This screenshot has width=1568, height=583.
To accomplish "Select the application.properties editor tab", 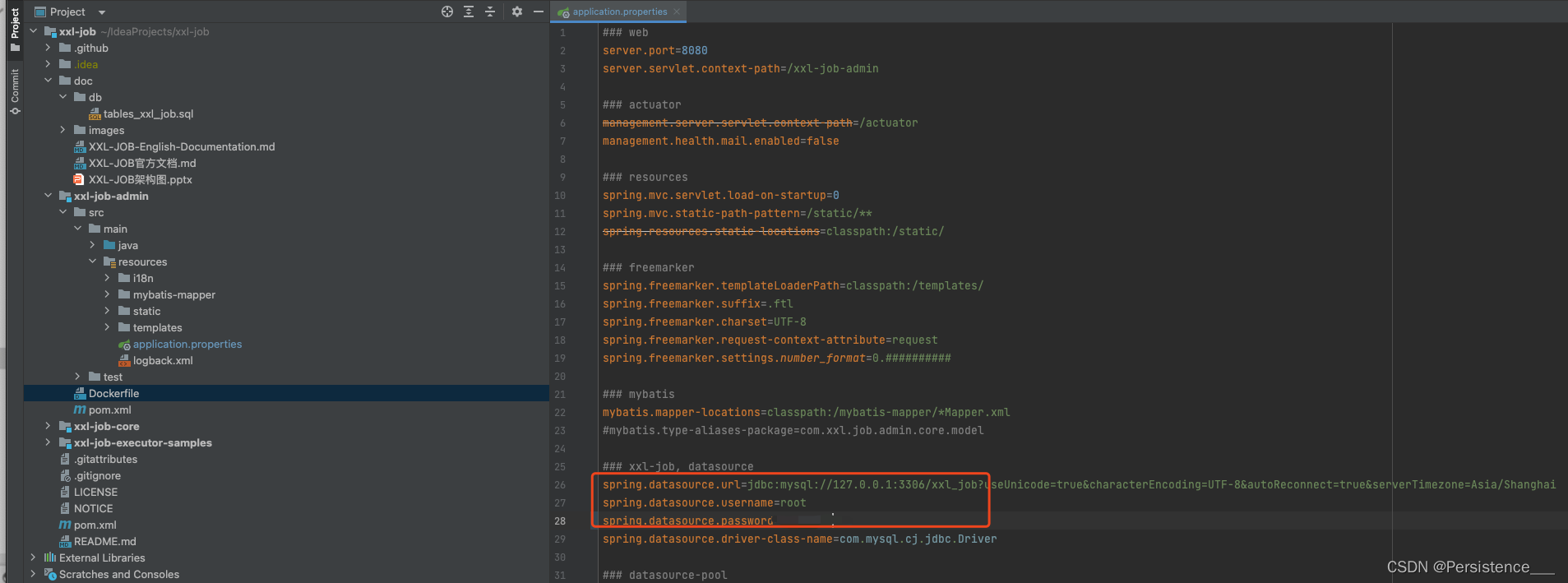I will (620, 12).
